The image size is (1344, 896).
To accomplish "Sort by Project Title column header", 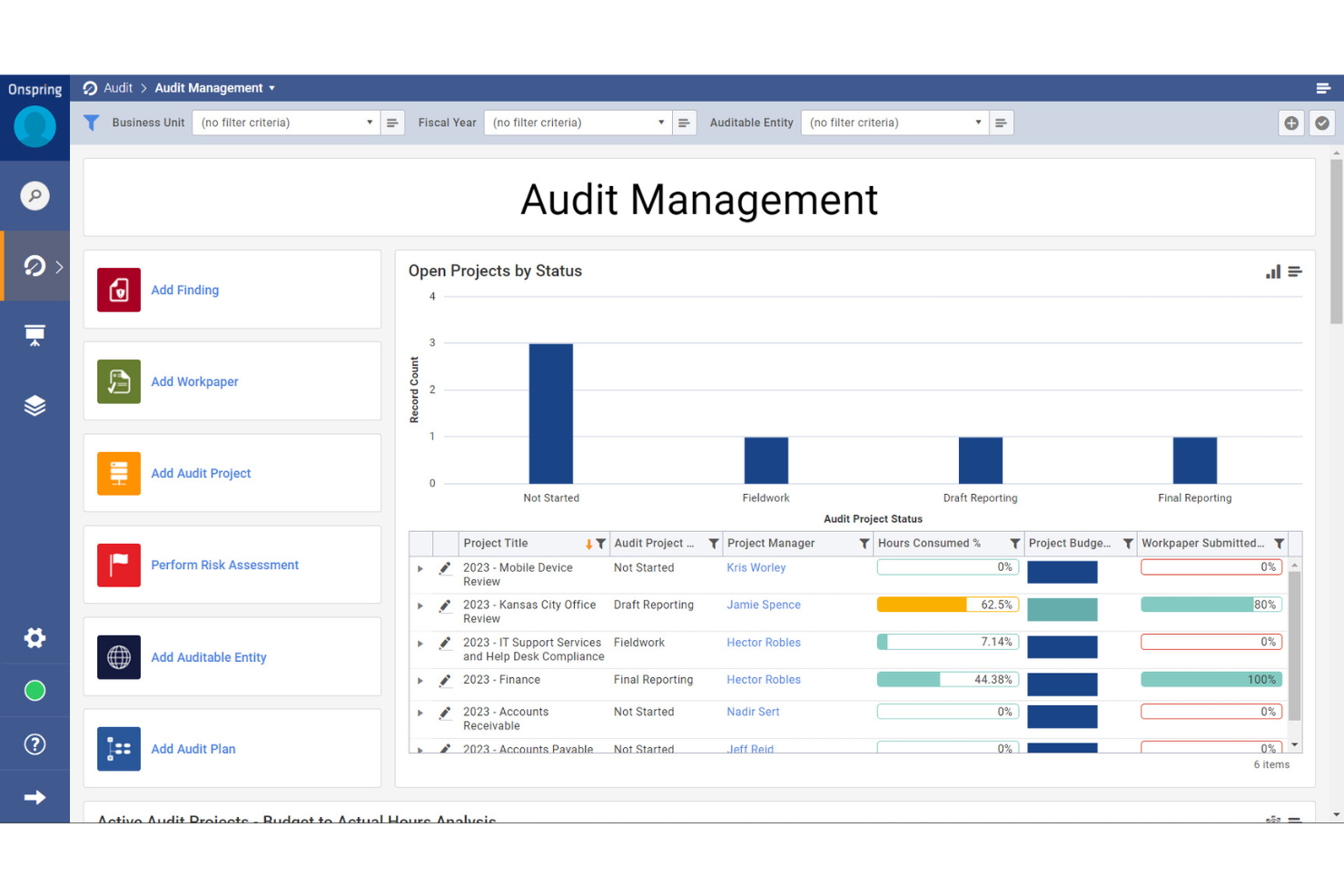I will pyautogui.click(x=496, y=544).
